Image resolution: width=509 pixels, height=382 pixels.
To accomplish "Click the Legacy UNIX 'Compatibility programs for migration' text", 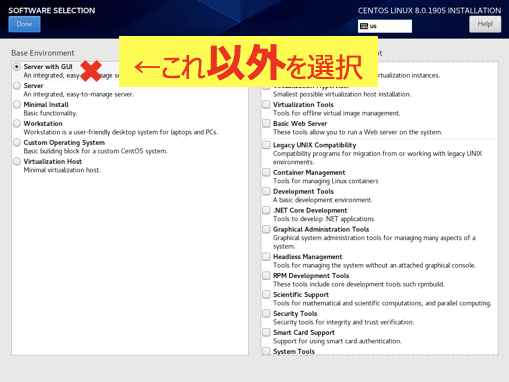I will click(377, 158).
